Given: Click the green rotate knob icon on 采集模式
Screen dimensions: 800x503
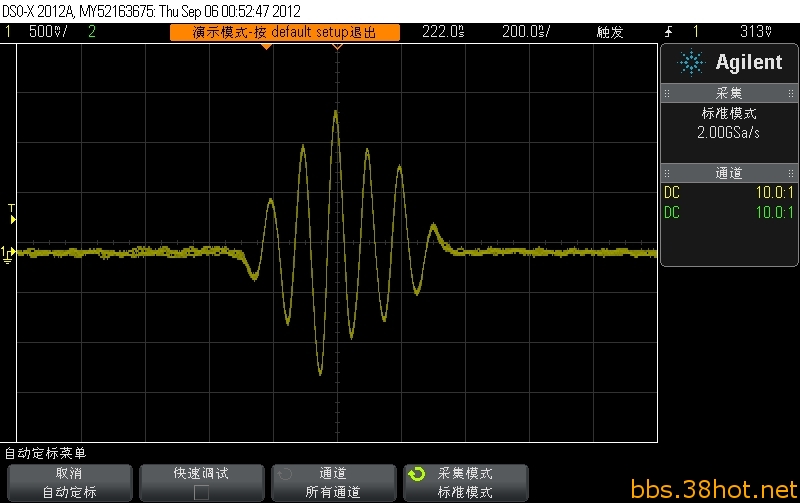Looking at the screenshot, I should coord(416,474).
